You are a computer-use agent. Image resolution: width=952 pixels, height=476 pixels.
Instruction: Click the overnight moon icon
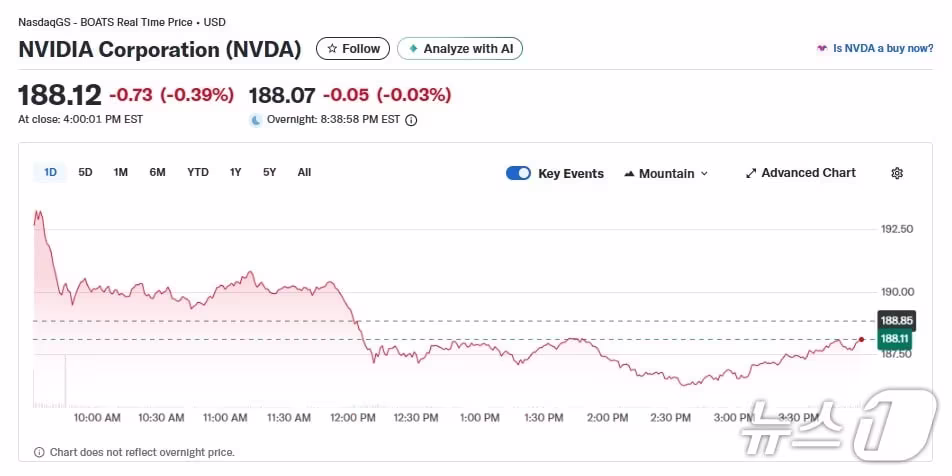256,120
